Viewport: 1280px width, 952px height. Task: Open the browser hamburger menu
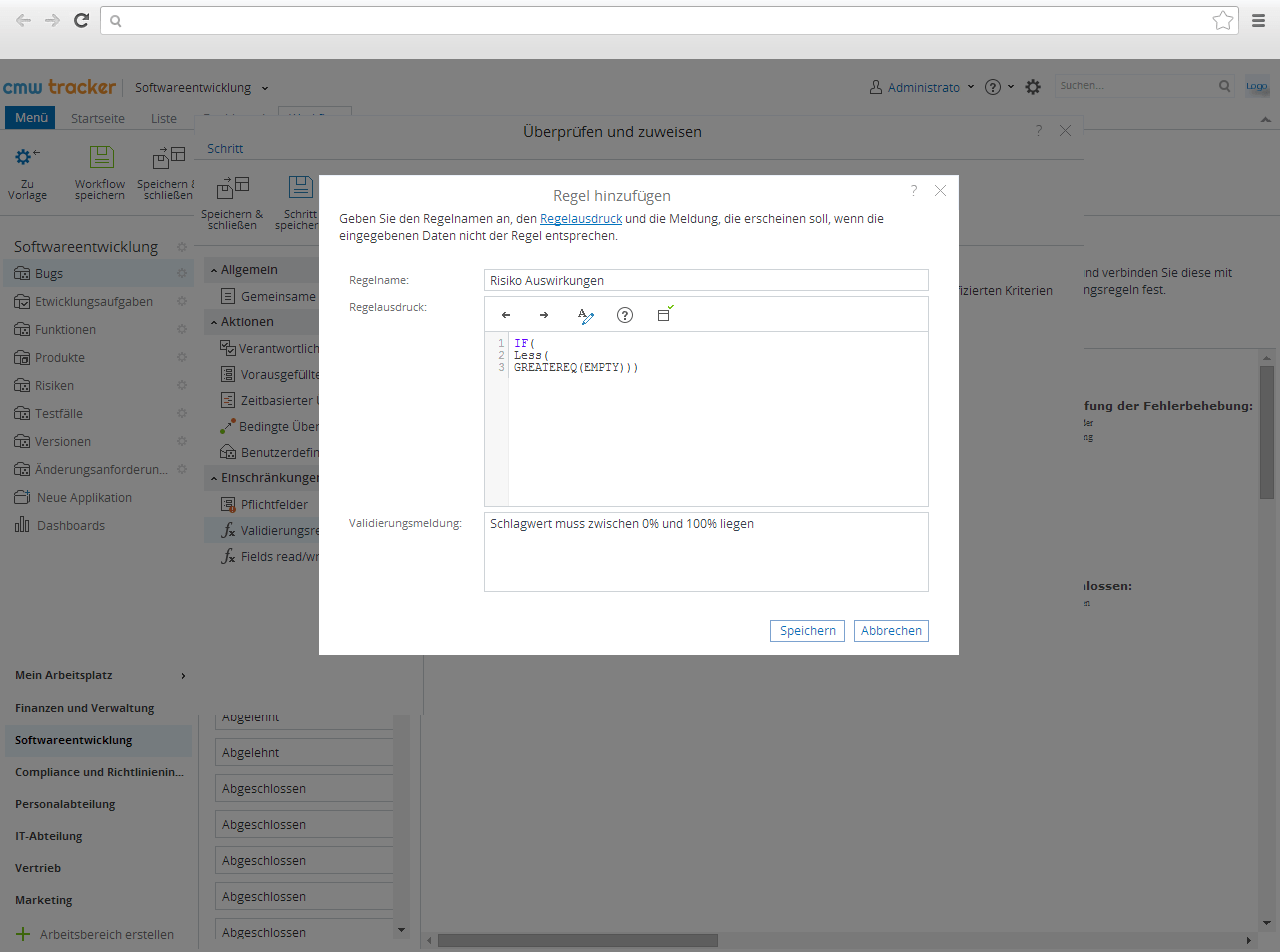pyautogui.click(x=1259, y=20)
